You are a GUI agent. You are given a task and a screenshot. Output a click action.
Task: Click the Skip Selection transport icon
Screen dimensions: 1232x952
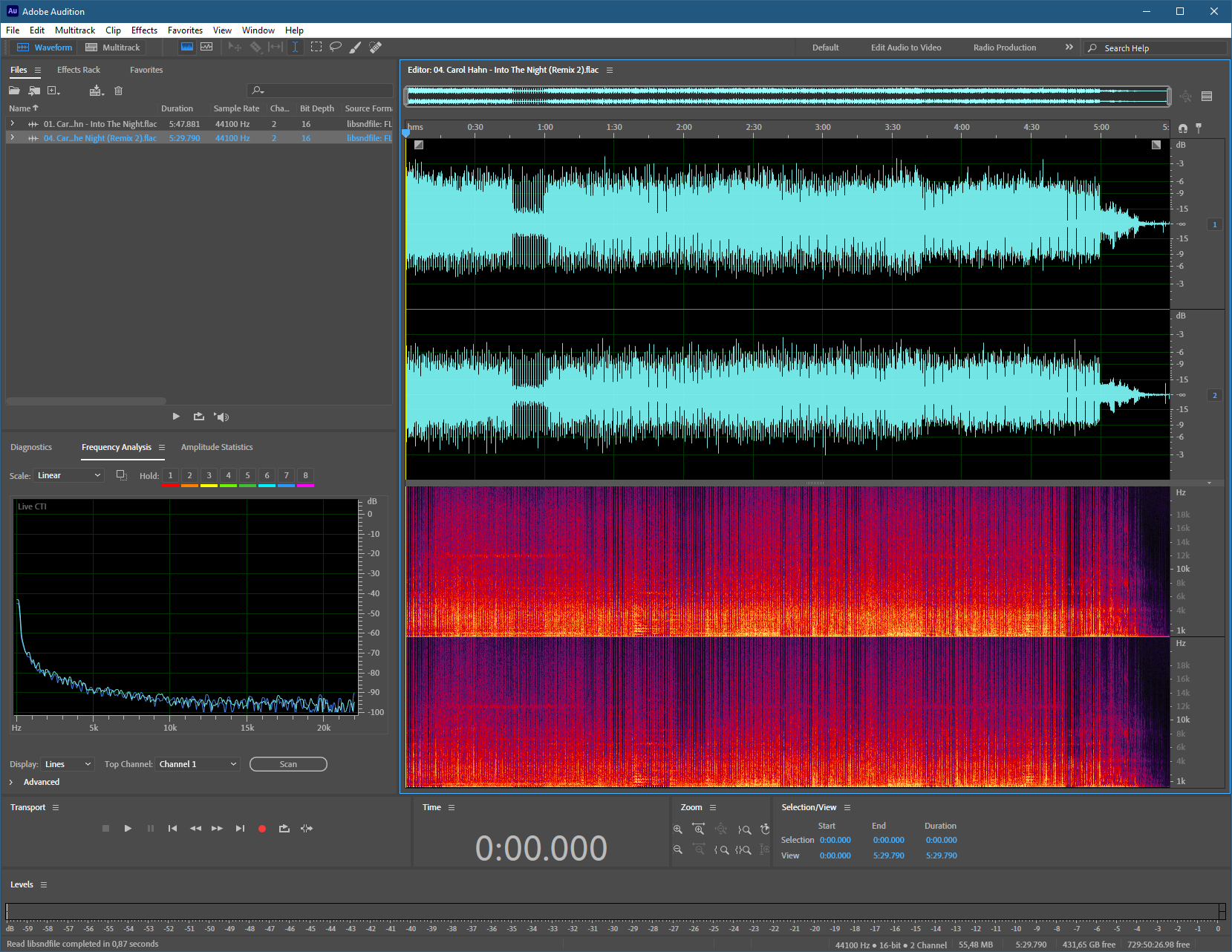(307, 828)
